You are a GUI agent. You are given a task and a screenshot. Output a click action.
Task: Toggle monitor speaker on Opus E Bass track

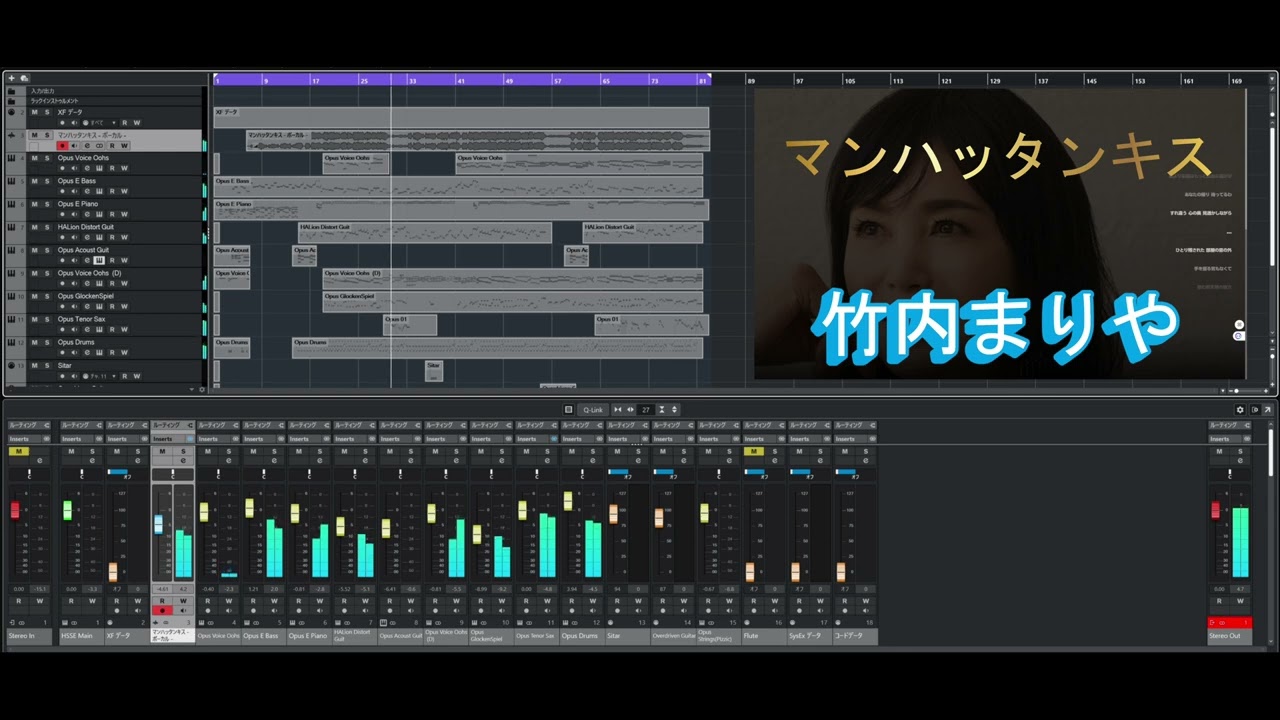click(73, 192)
